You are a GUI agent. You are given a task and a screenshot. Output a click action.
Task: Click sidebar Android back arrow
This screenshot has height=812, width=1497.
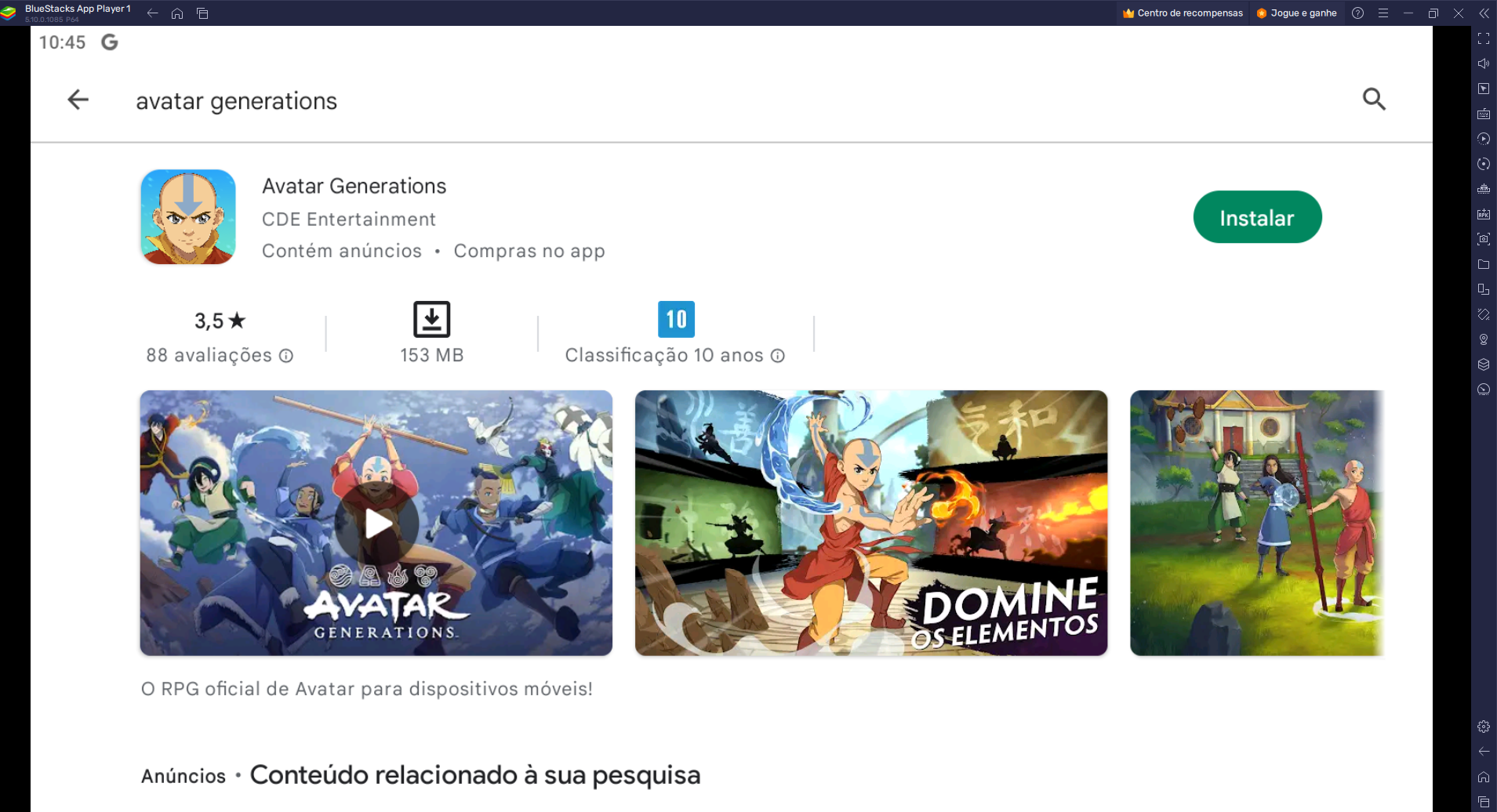[x=1484, y=752]
